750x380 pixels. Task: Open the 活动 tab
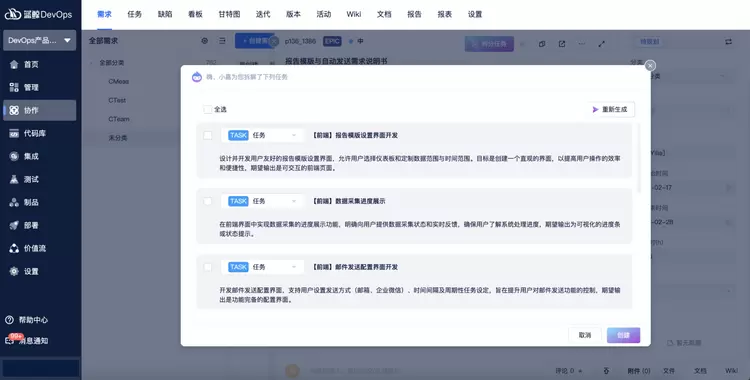click(324, 14)
